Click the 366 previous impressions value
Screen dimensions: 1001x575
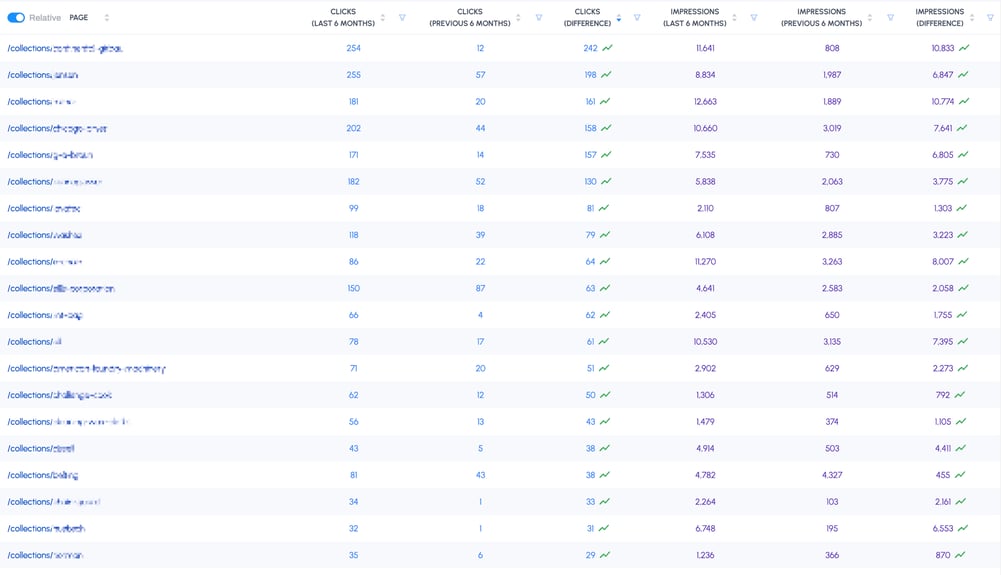832,555
